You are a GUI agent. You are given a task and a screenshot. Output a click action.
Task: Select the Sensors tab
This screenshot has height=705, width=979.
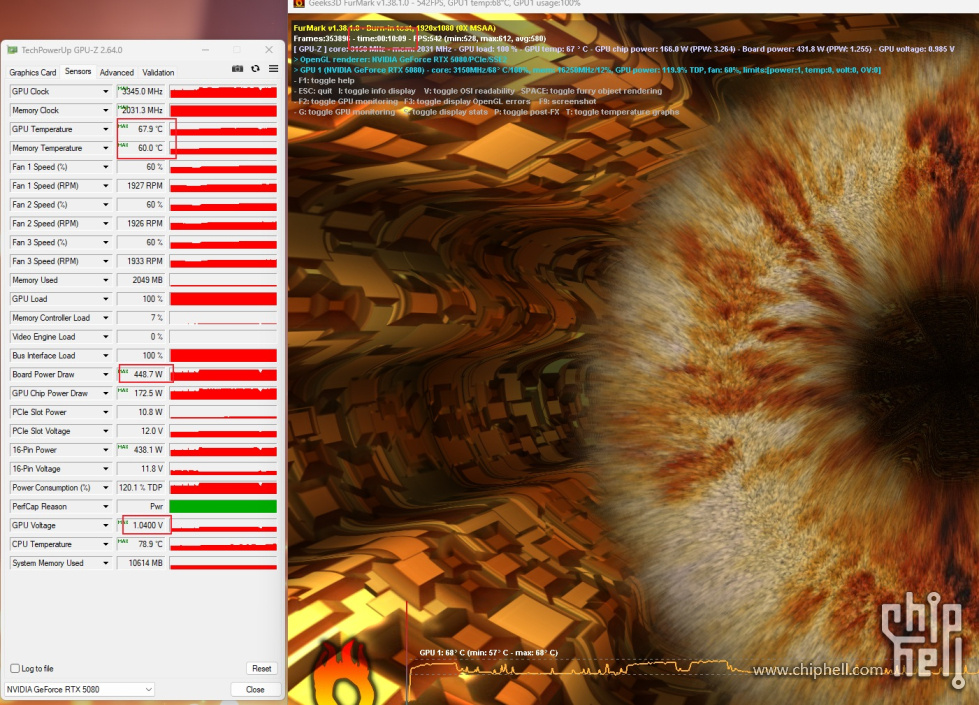click(x=78, y=72)
